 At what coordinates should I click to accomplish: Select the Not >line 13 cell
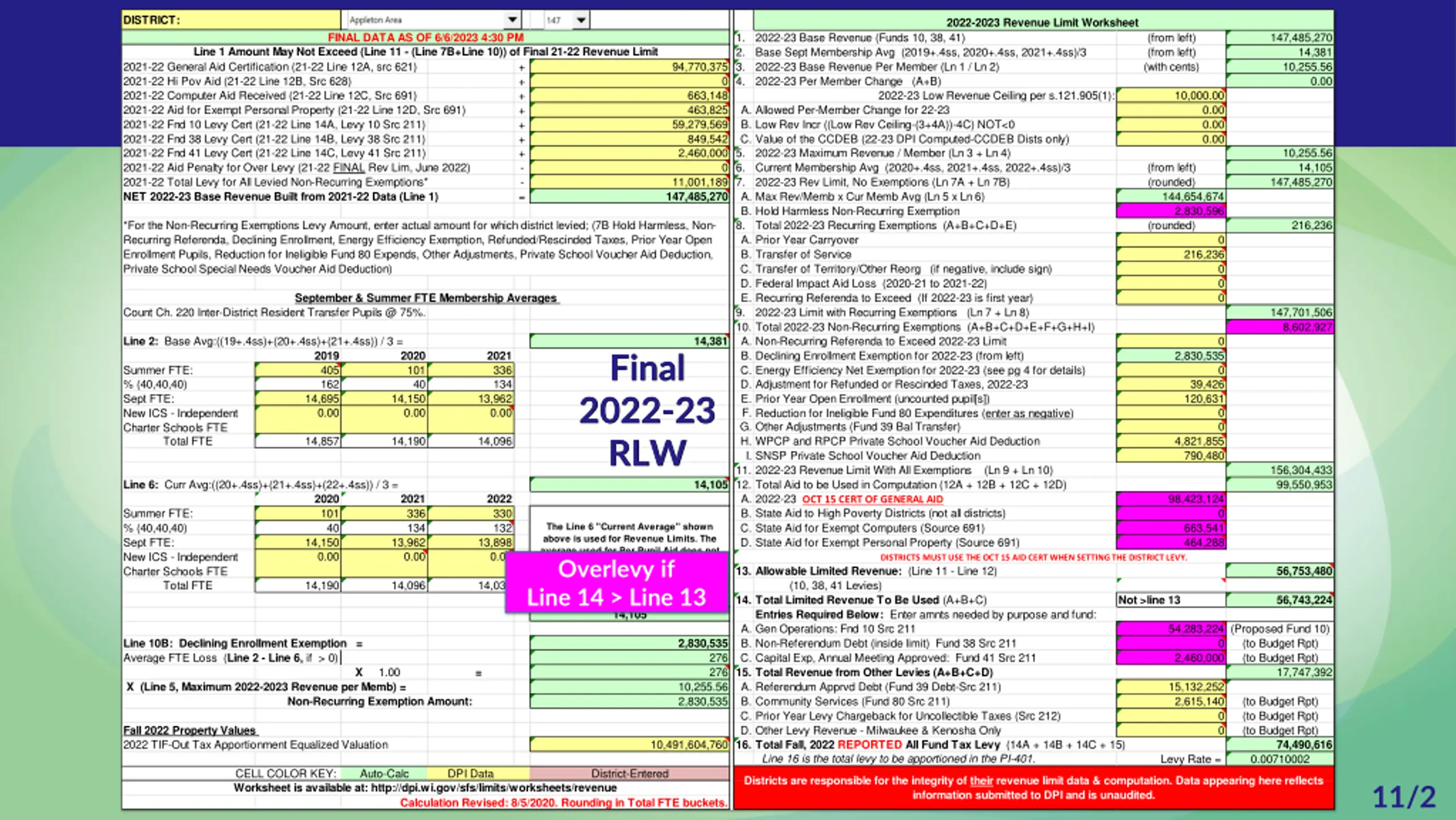coord(1171,600)
